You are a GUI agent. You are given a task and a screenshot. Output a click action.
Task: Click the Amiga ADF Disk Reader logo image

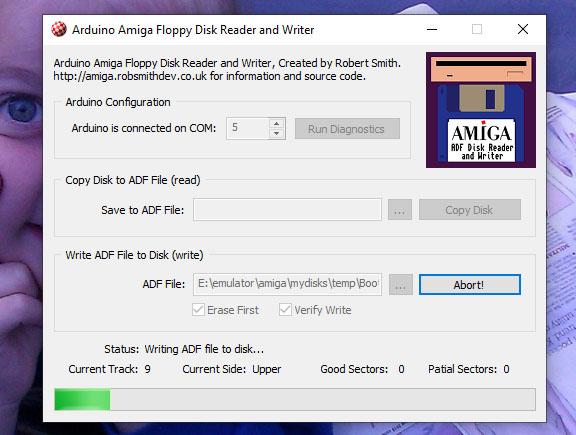(x=481, y=110)
